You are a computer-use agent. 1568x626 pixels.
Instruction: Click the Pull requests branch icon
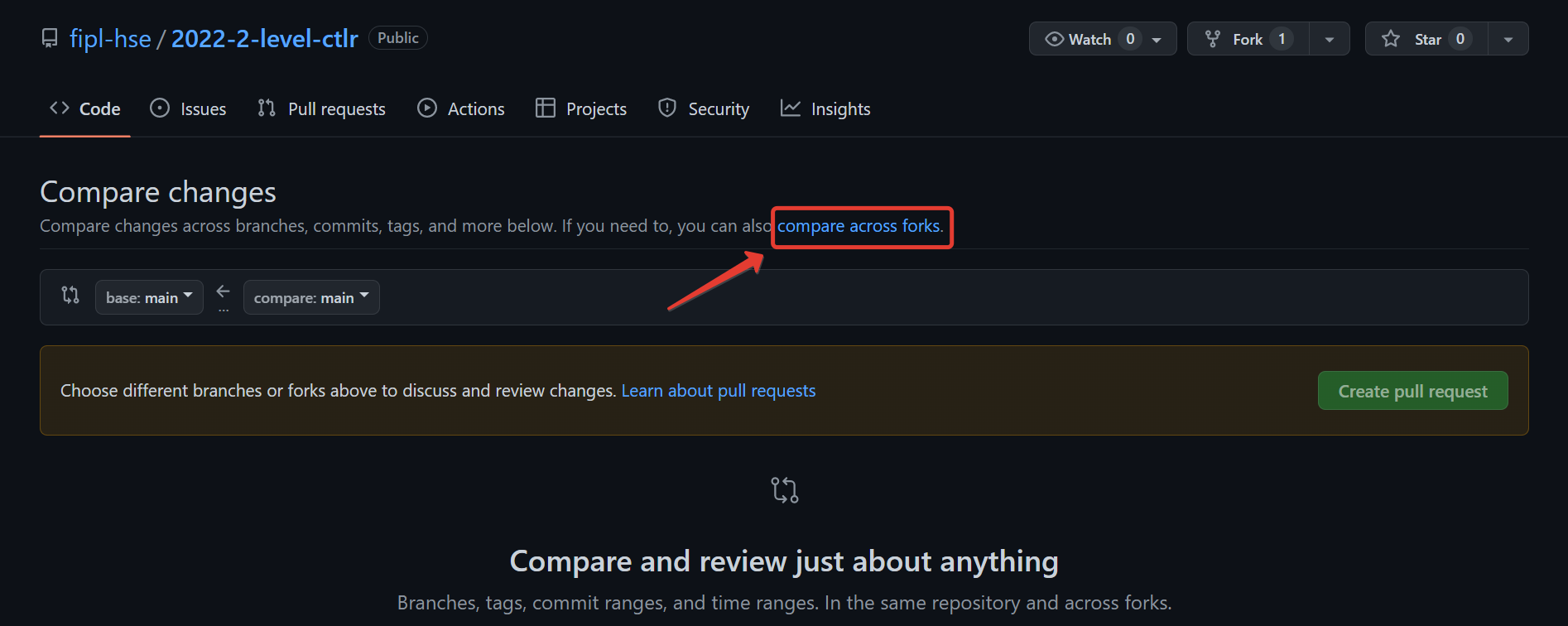pos(267,108)
